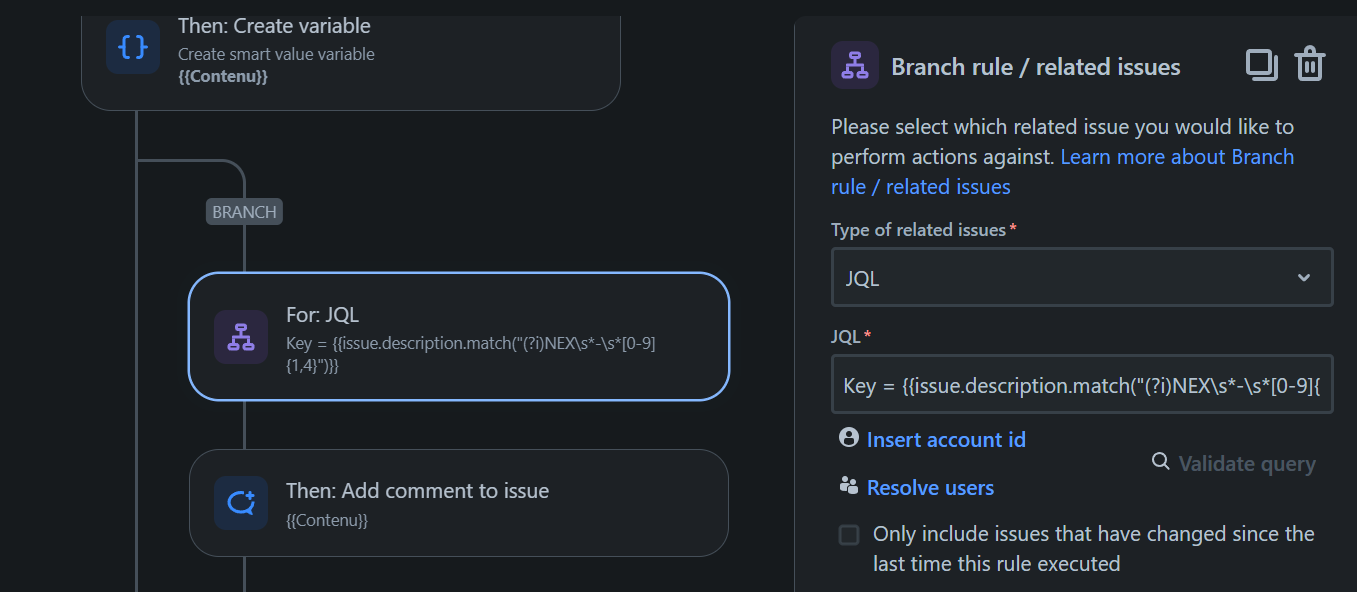
Task: Select the Then: Create variable step
Action: pyautogui.click(x=351, y=55)
